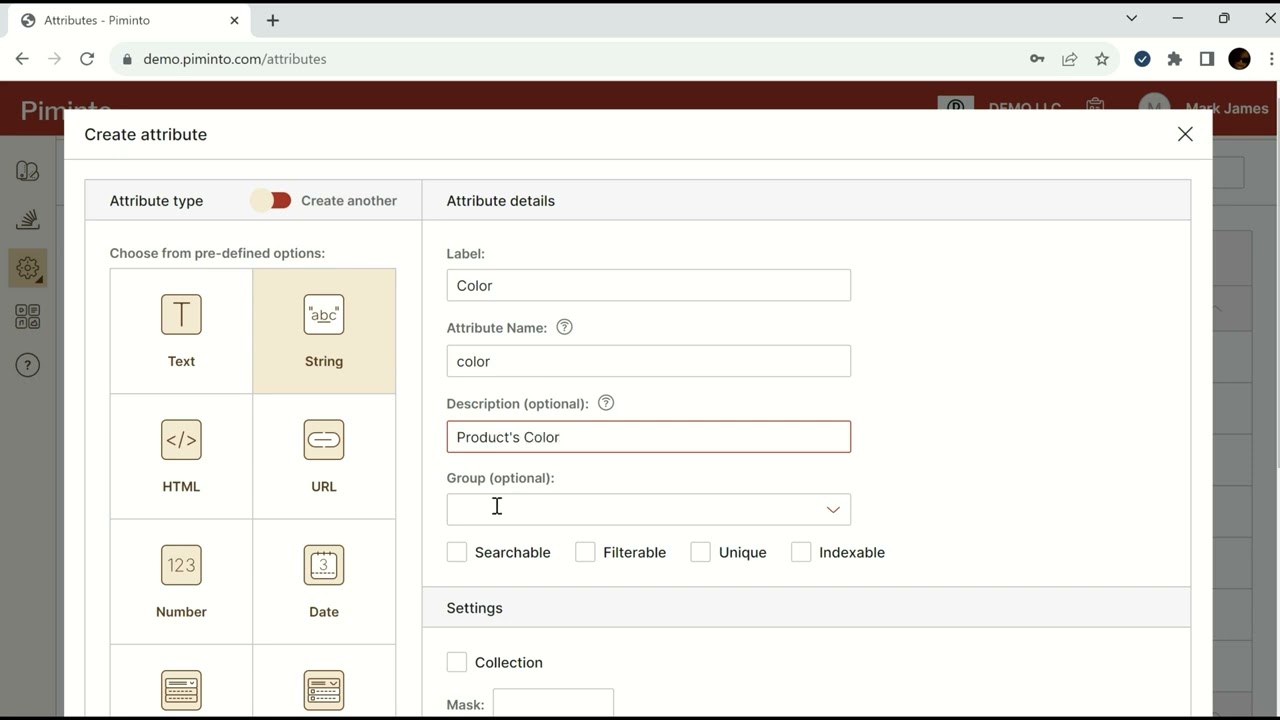
Task: Click the address bar URL
Action: pos(235,59)
